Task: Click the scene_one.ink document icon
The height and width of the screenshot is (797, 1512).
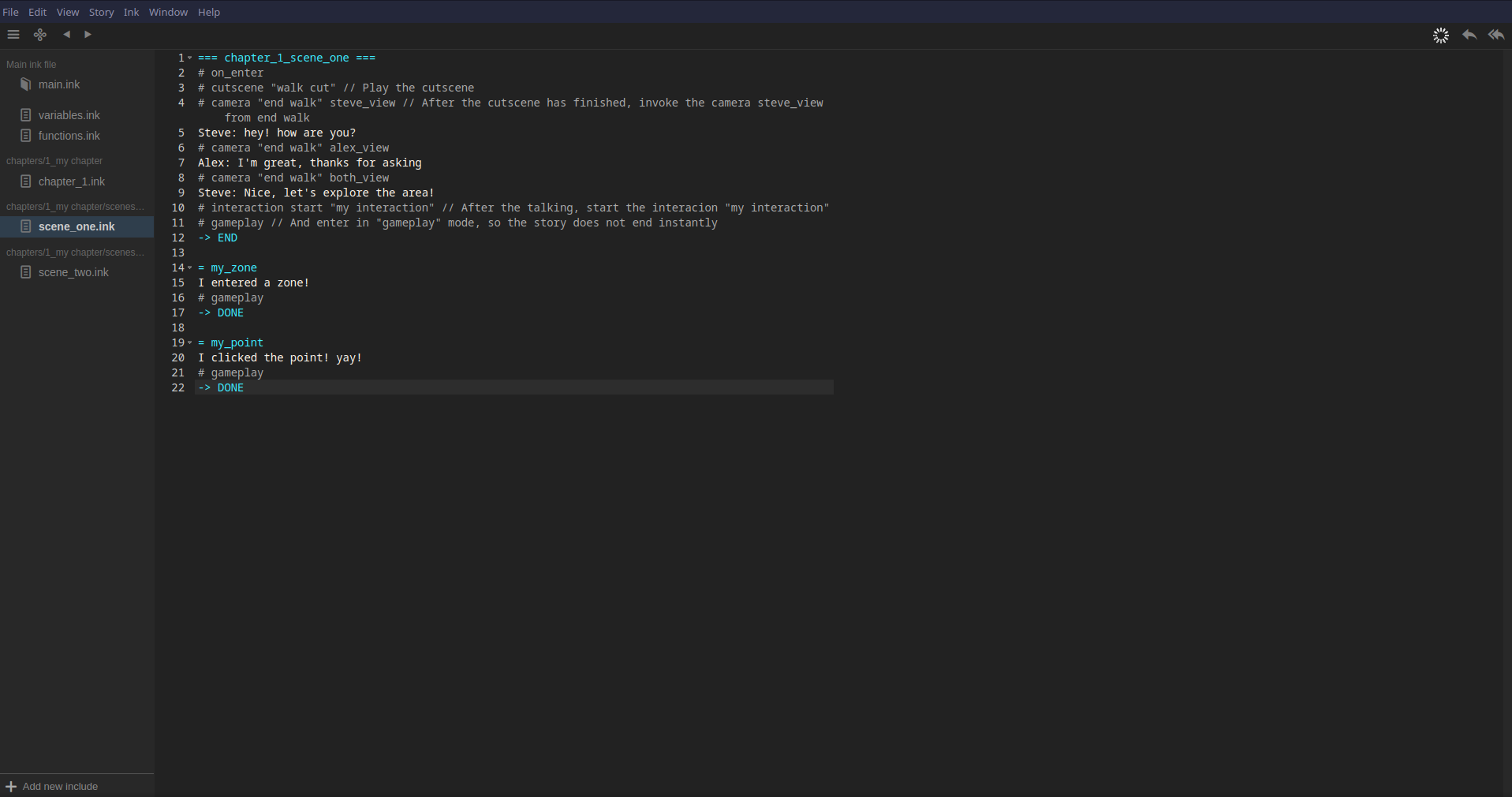Action: (26, 226)
